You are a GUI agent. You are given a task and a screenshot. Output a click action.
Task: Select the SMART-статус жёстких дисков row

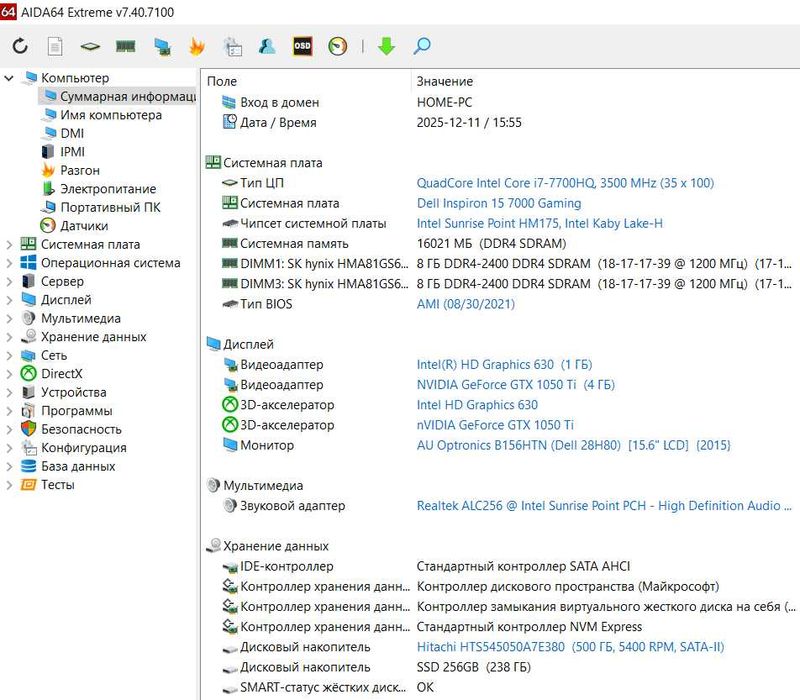(x=500, y=687)
